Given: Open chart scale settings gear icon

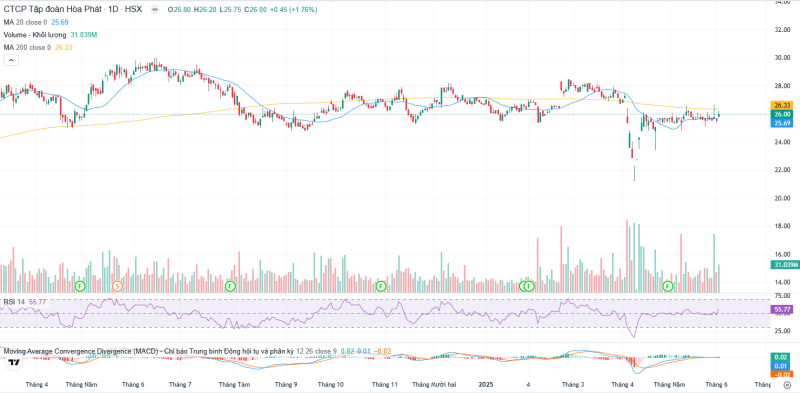Looking at the screenshot, I should (x=786, y=385).
